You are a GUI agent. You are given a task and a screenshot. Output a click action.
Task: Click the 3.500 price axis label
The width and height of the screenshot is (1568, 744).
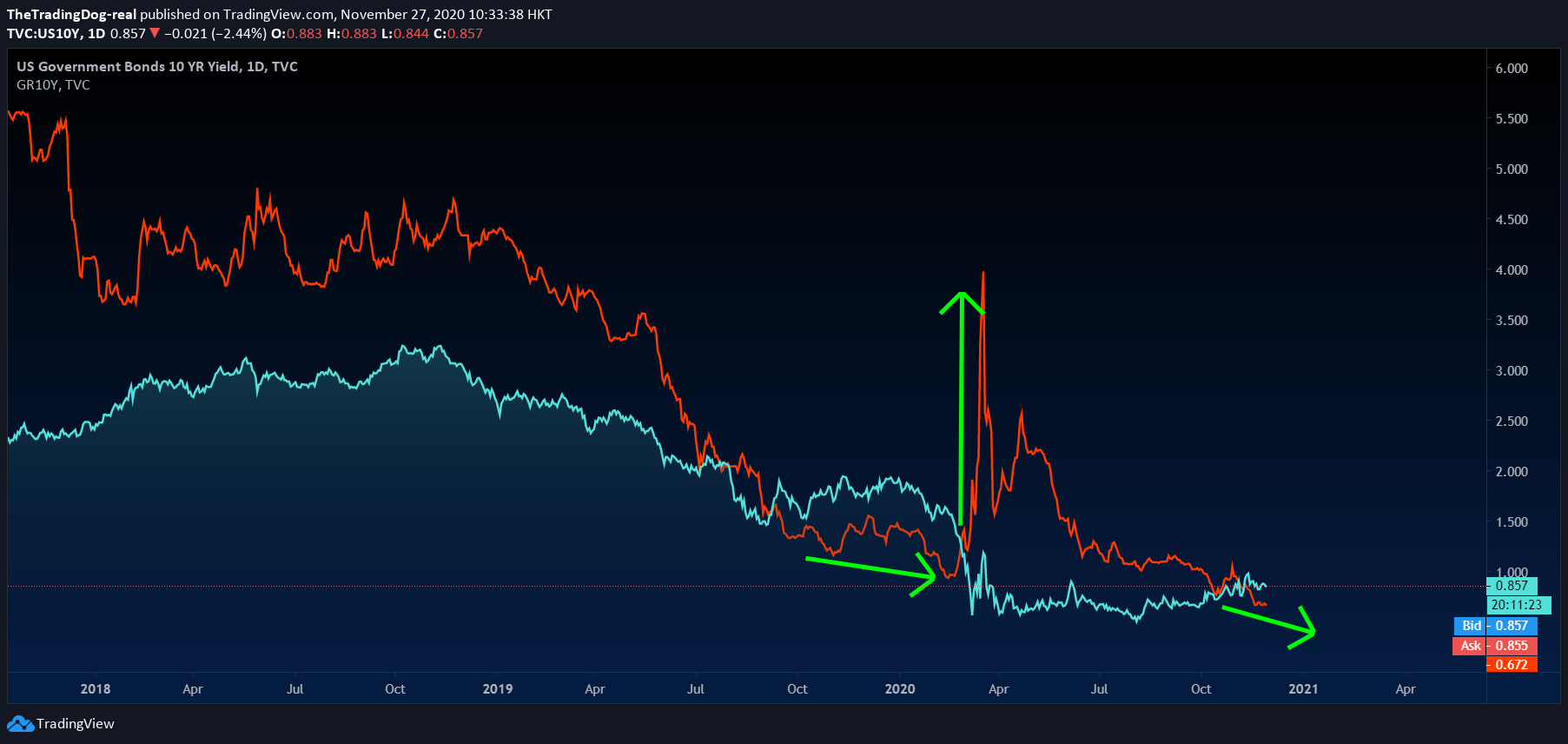(1512, 320)
